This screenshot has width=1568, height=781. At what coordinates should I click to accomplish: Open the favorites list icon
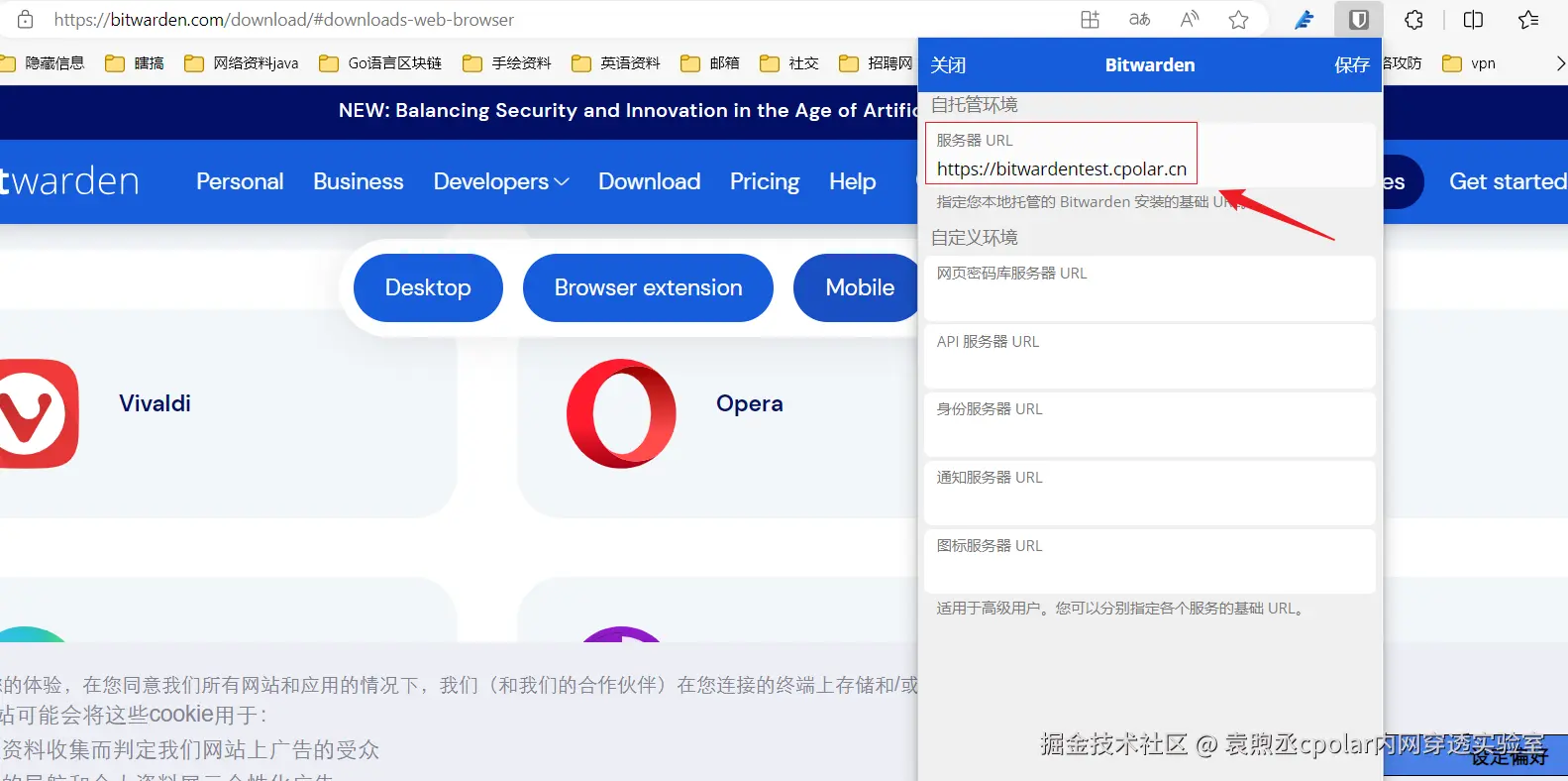[1528, 20]
